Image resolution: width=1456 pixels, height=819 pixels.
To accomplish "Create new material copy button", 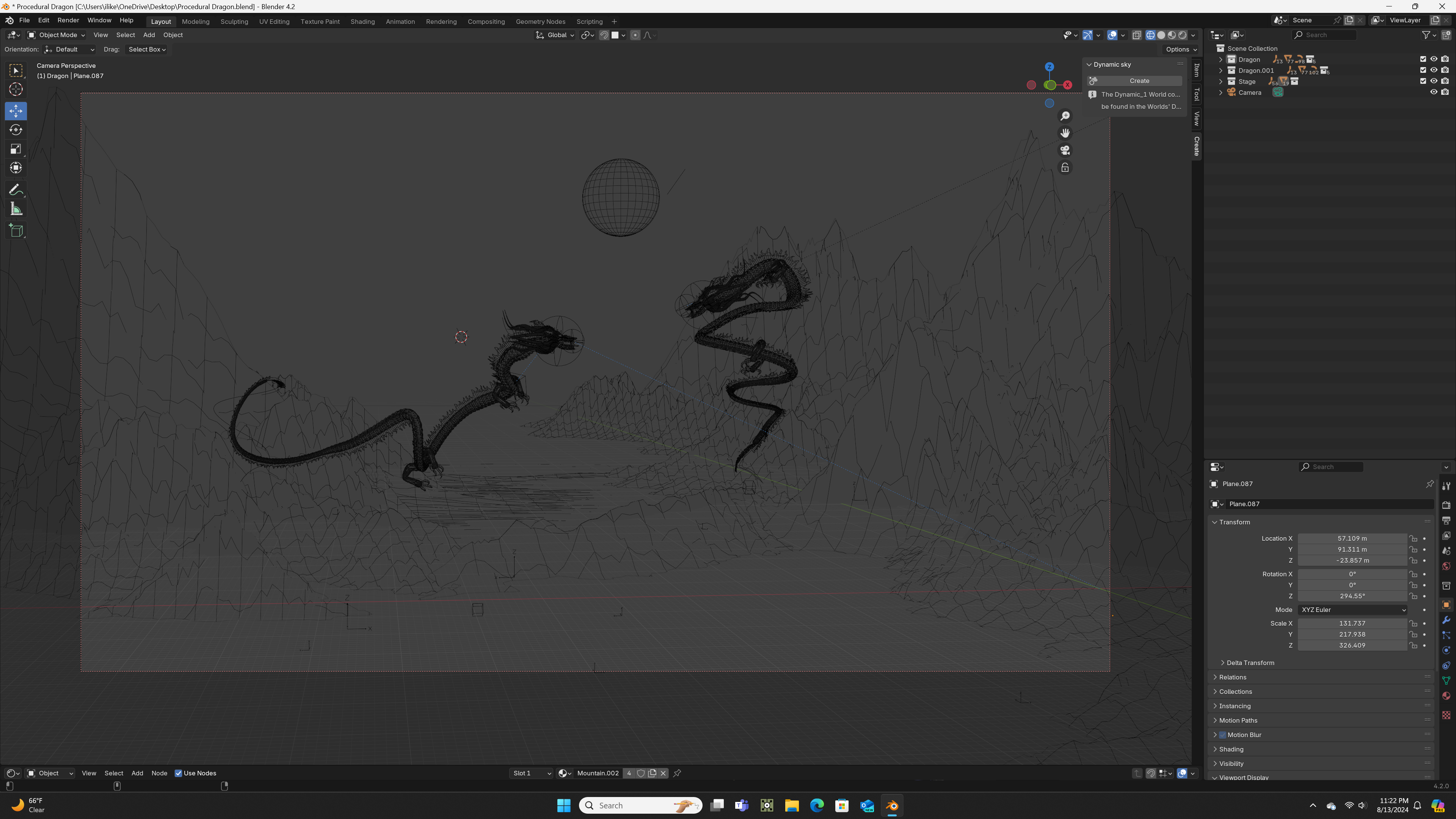I will coord(652,773).
